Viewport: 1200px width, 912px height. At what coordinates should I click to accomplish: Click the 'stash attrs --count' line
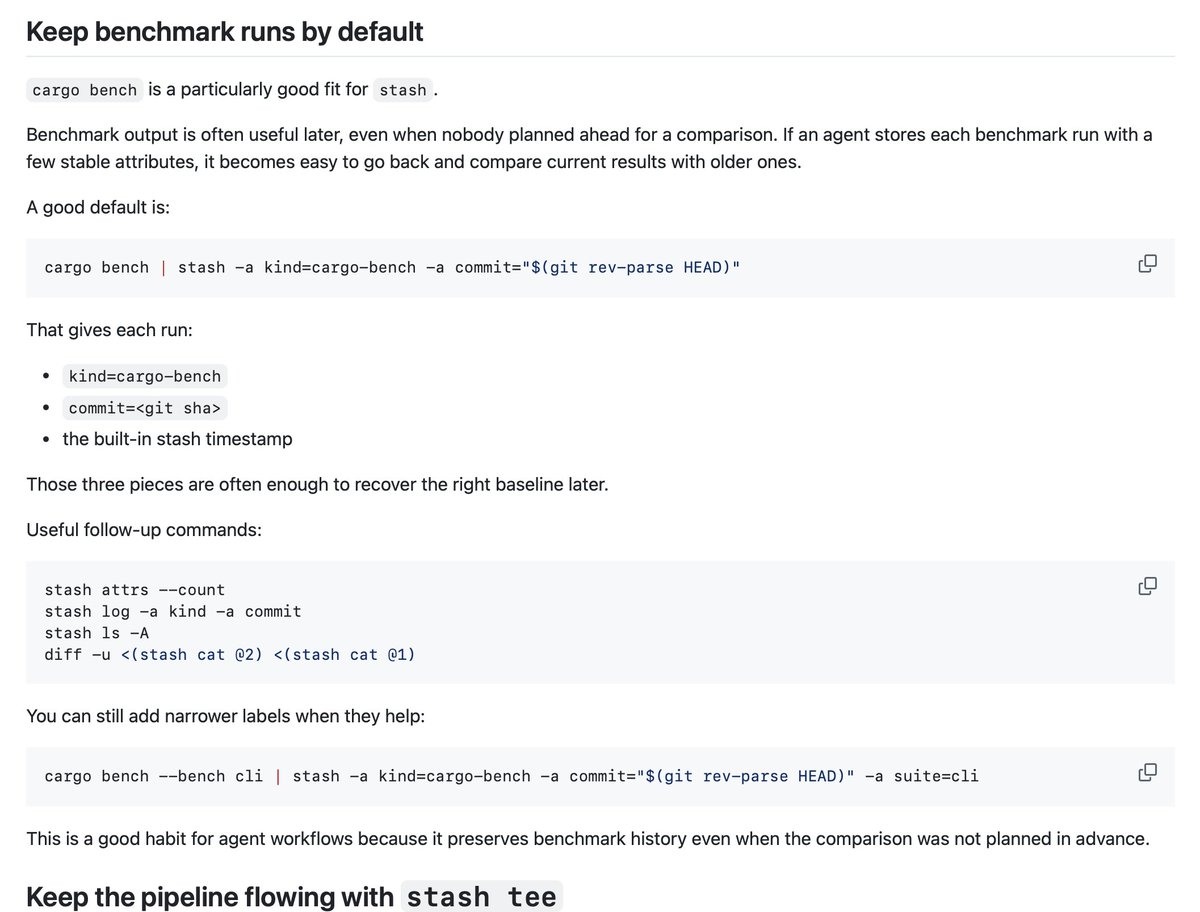[x=135, y=590]
